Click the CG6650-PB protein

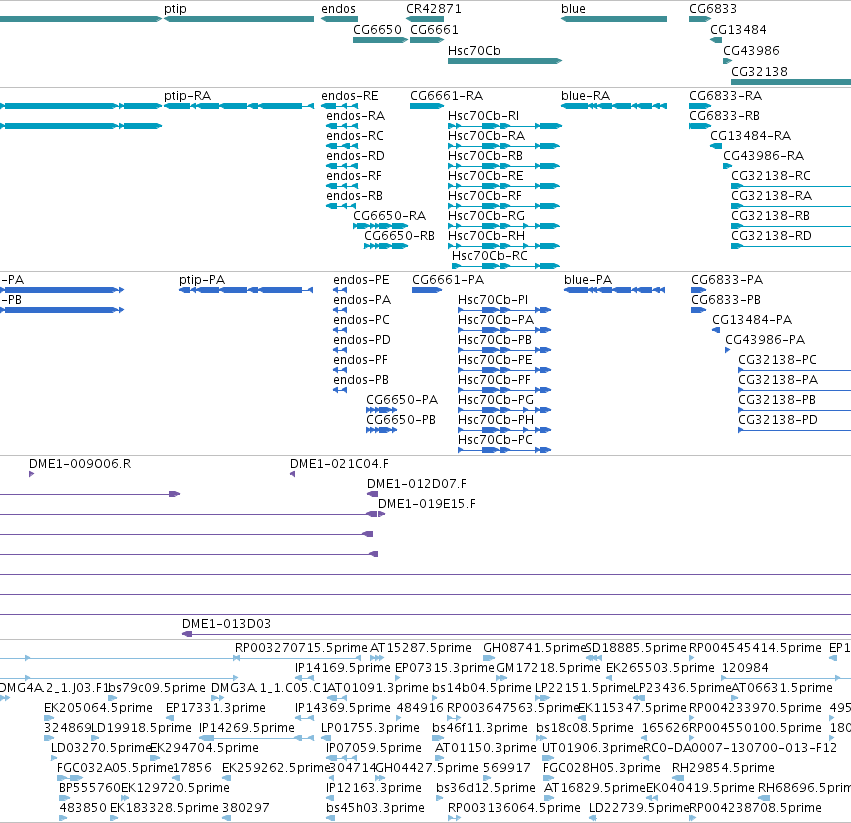pos(382,430)
